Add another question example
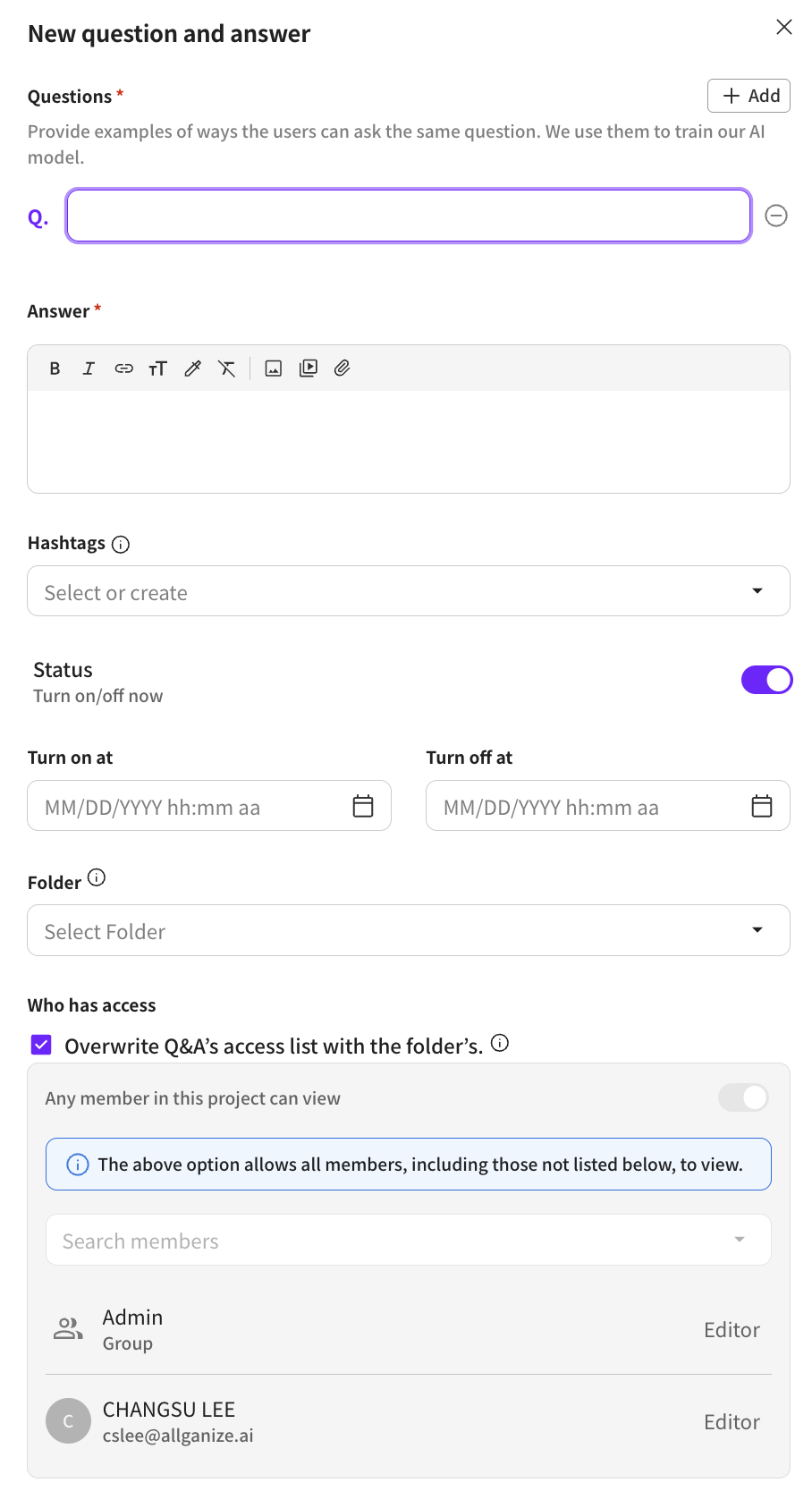This screenshot has height=1508, width=812. [x=749, y=96]
